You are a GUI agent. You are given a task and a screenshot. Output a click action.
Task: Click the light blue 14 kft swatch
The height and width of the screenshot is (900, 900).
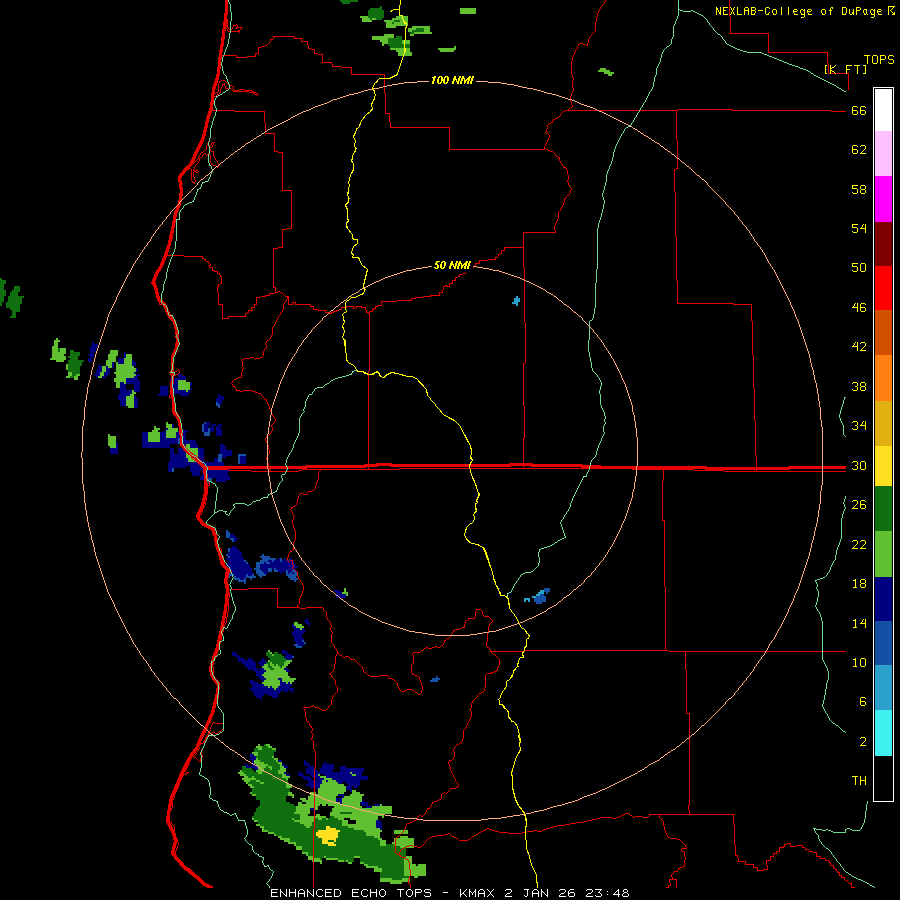pos(883,688)
